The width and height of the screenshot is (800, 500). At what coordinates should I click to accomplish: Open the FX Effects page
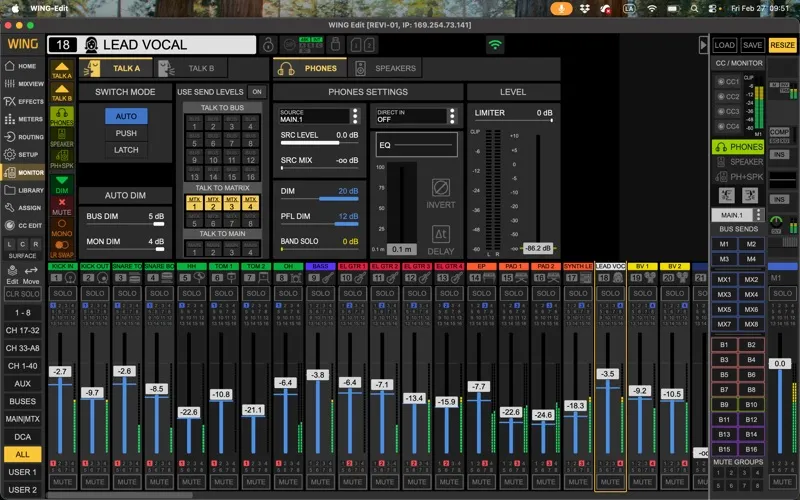23,102
